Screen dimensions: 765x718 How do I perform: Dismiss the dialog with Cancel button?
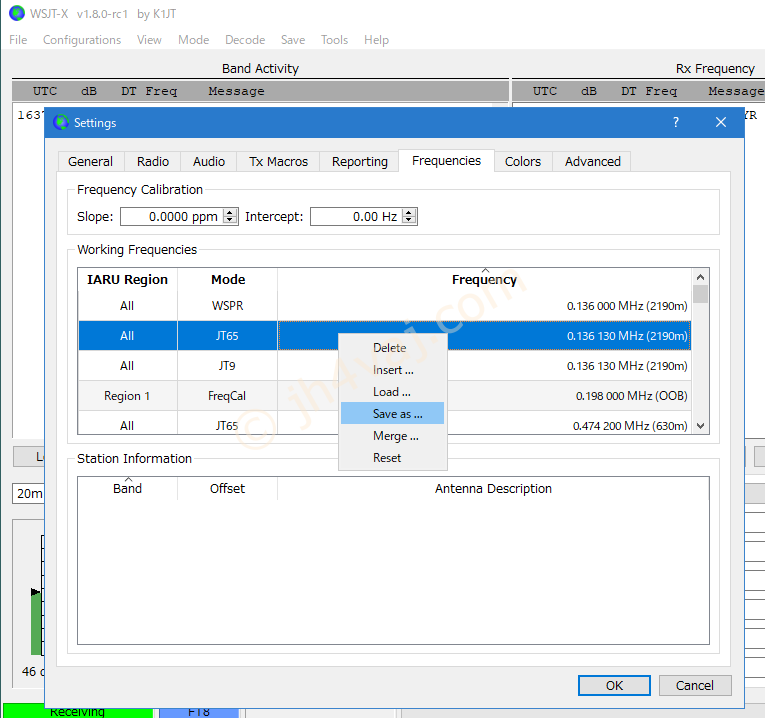pyautogui.click(x=695, y=685)
